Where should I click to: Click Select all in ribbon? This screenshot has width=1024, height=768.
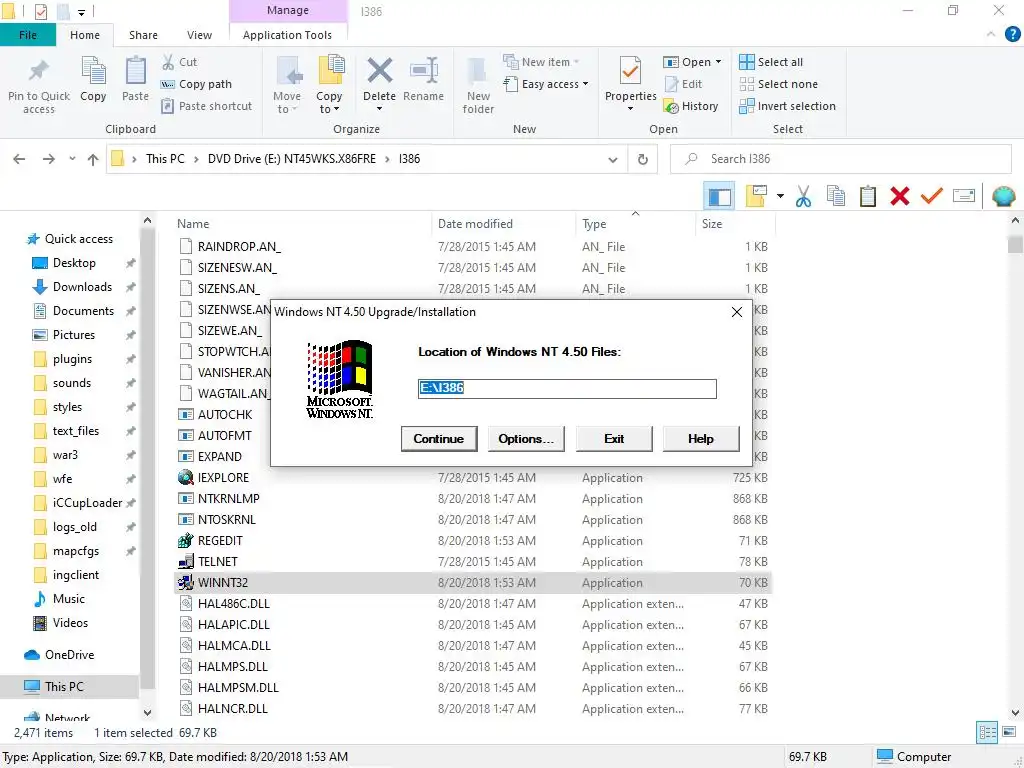771,62
